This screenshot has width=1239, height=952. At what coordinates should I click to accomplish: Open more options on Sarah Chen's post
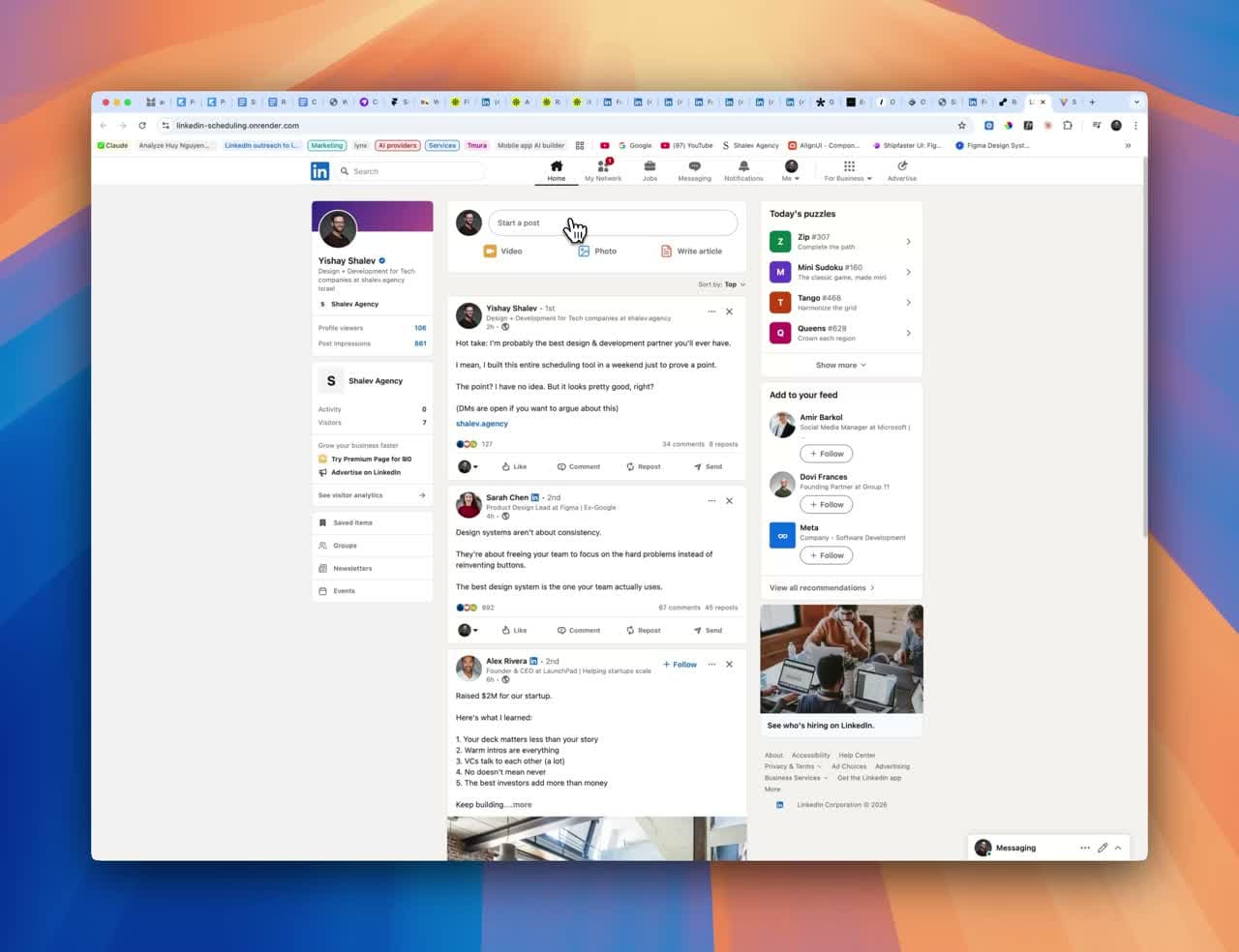[711, 500]
